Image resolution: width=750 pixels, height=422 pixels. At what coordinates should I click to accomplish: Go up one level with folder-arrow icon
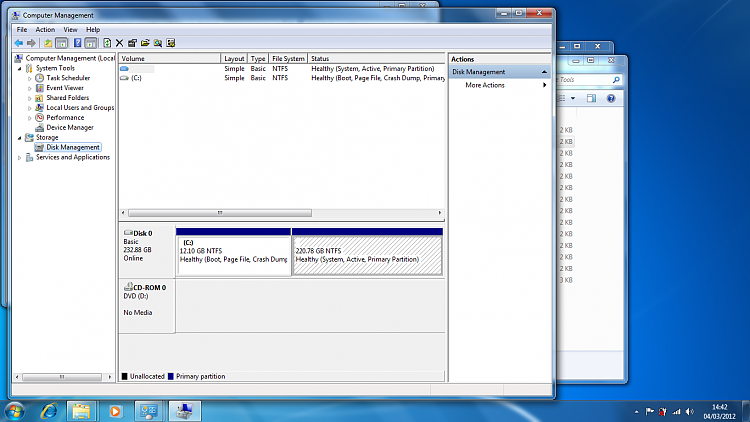[x=48, y=43]
